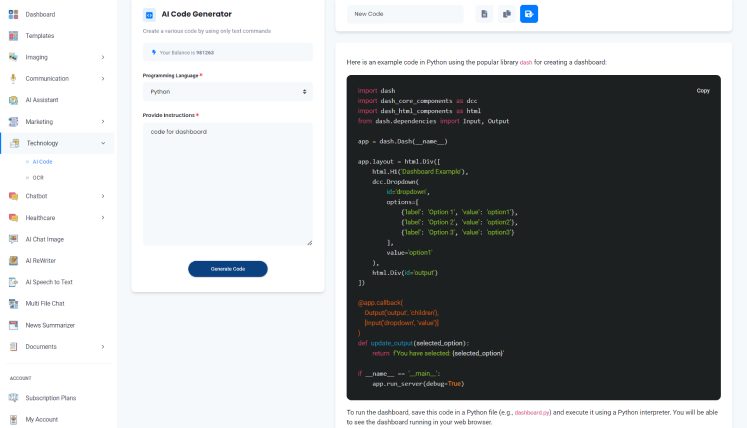Open Subscription Plans label
Viewport: 747px width, 428px height.
tap(50, 398)
